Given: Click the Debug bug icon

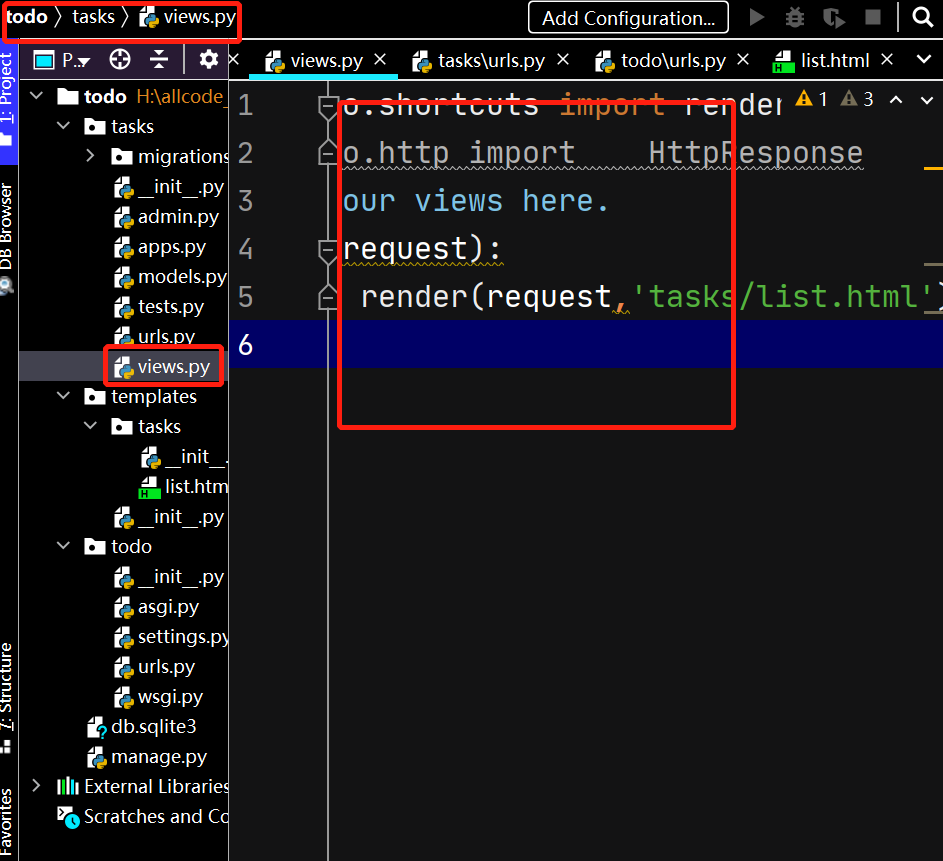Looking at the screenshot, I should 794,17.
